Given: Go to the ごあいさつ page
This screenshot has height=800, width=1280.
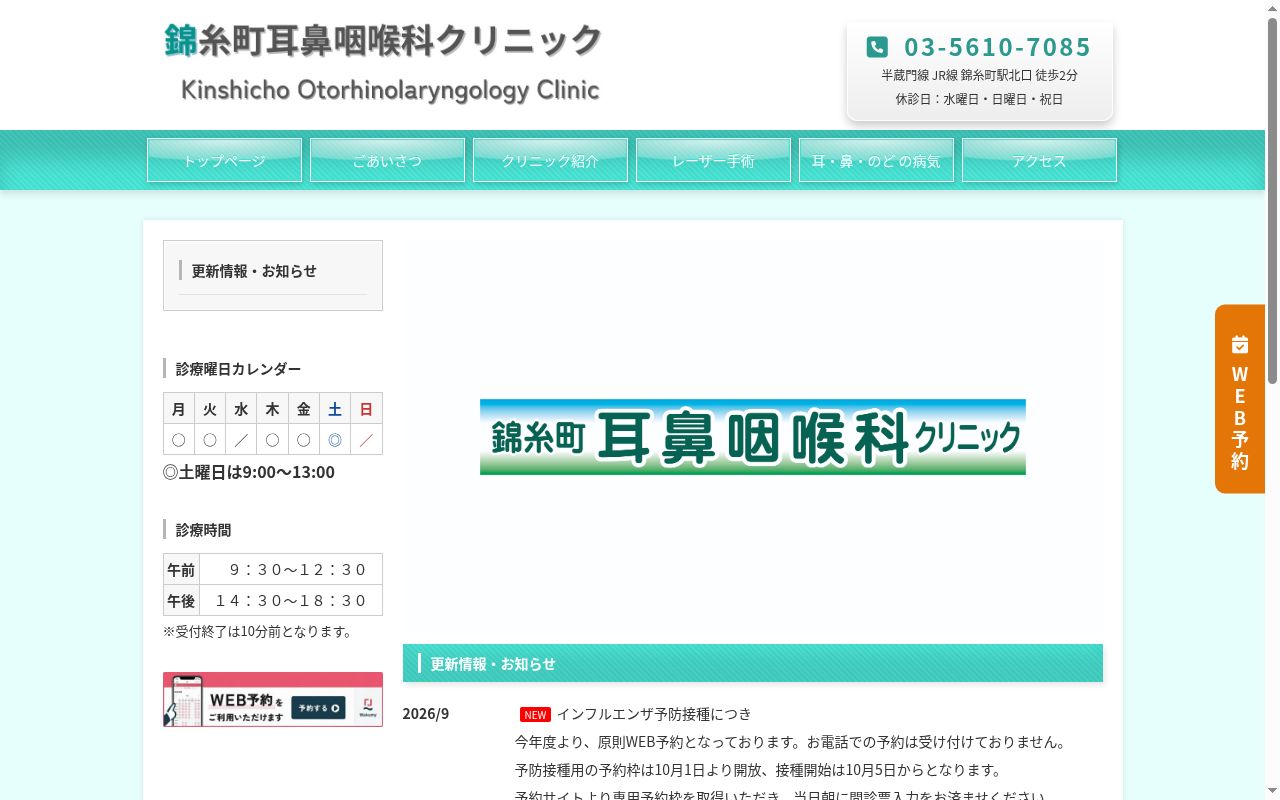Looking at the screenshot, I should [387, 160].
